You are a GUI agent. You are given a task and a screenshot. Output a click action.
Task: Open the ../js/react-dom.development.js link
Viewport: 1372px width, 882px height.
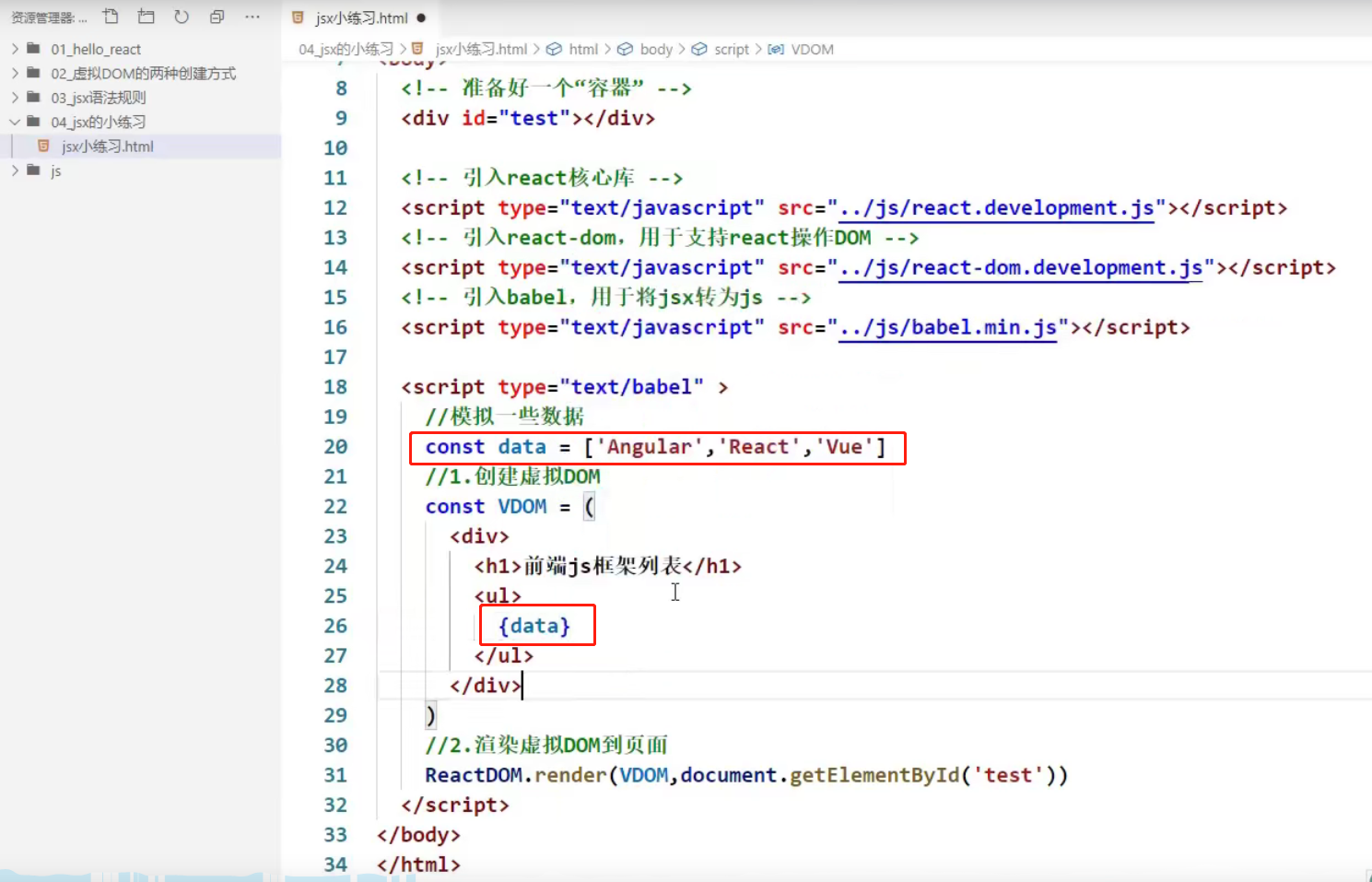1021,268
